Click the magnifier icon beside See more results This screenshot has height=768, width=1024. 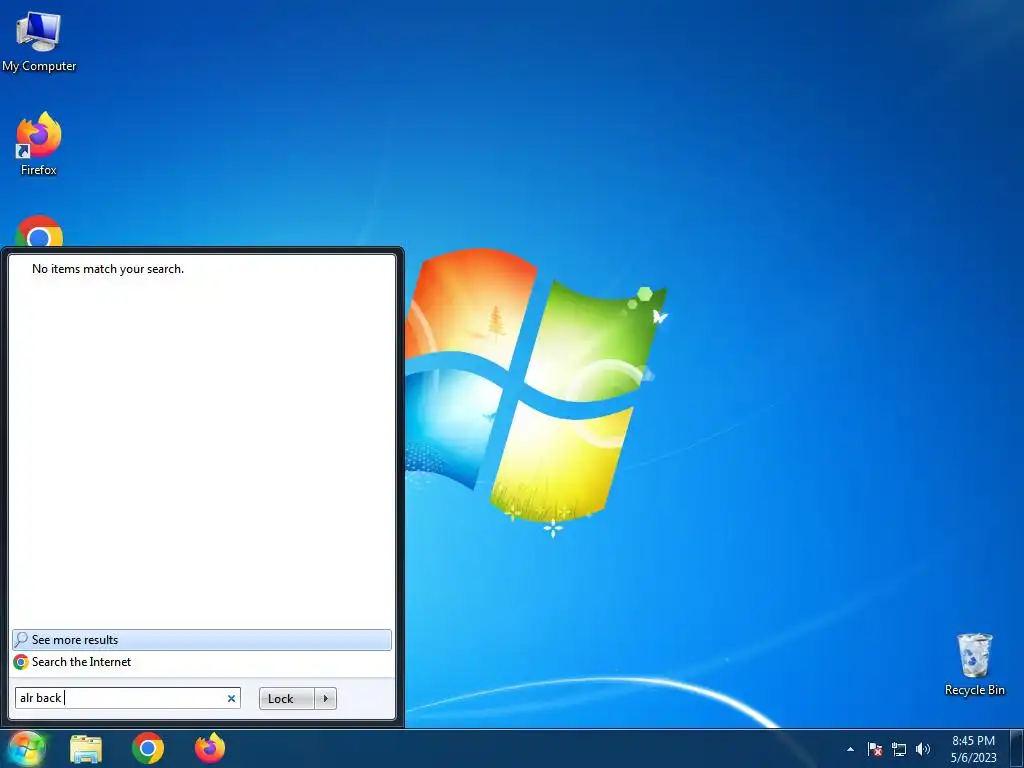point(21,640)
